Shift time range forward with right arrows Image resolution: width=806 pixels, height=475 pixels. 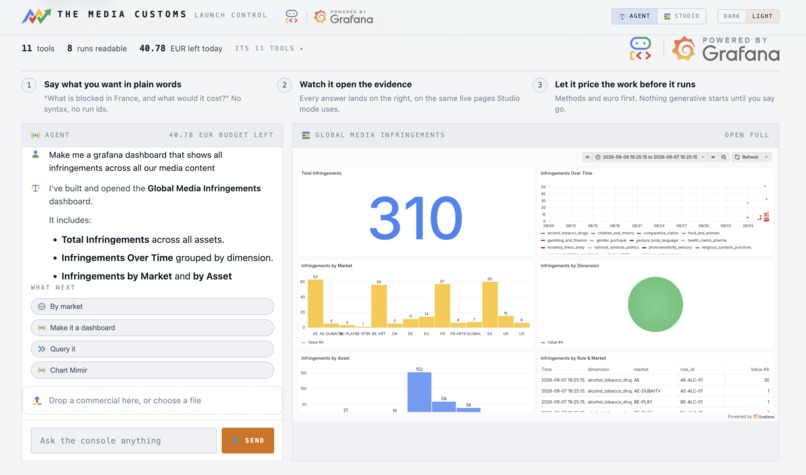coord(713,157)
